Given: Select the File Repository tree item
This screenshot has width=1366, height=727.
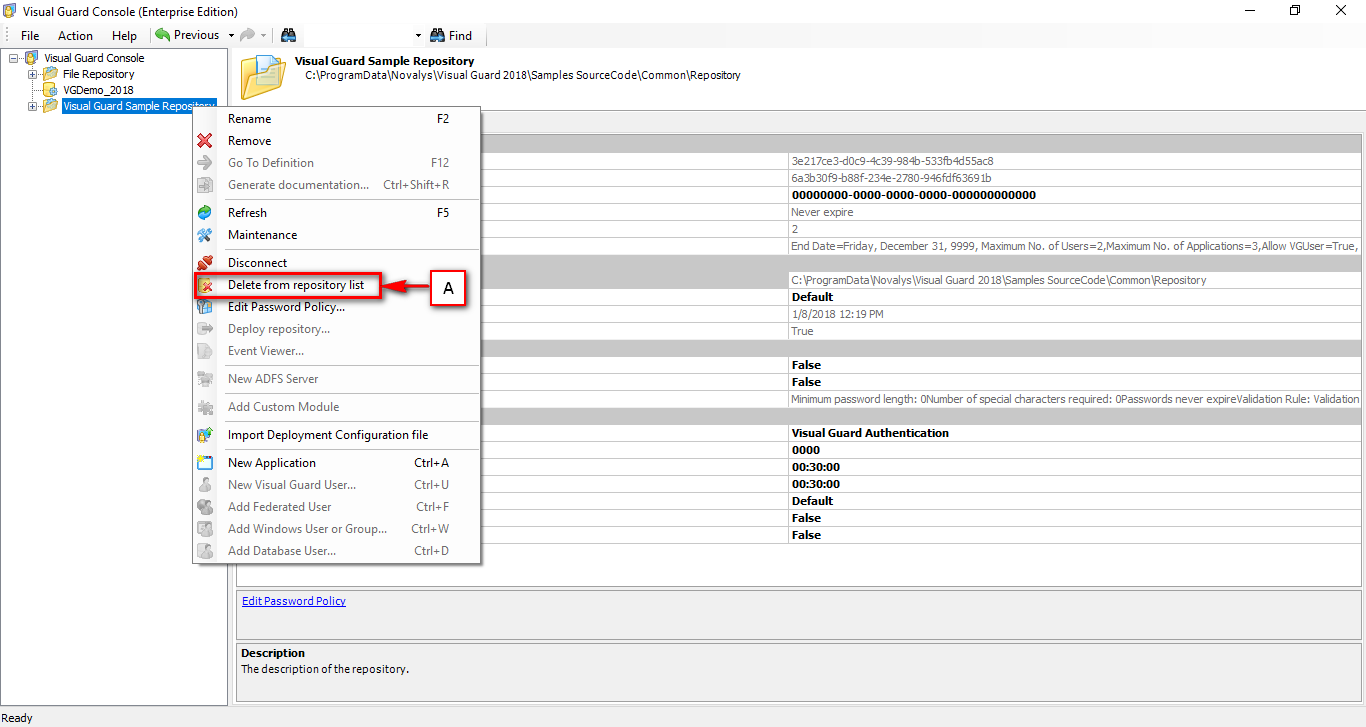Looking at the screenshot, I should 98,74.
